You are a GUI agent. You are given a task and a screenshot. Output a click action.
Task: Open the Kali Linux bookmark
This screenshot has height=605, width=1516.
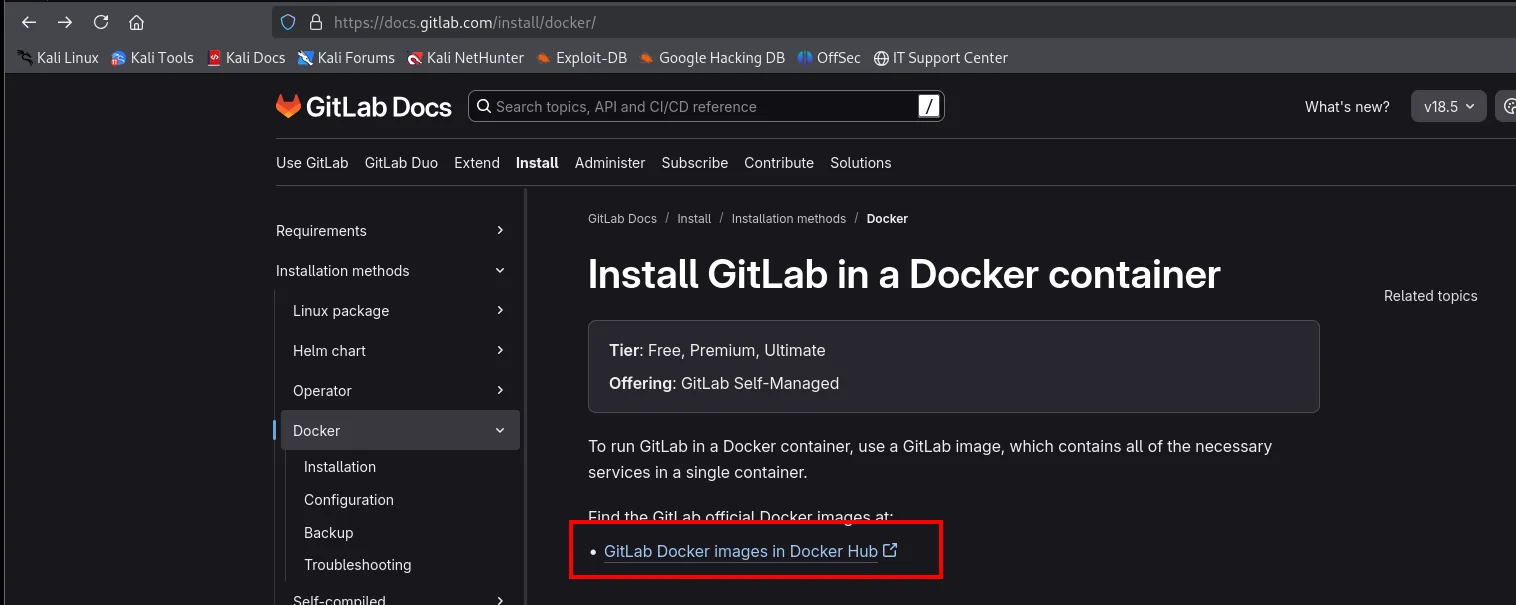pyautogui.click(x=58, y=58)
